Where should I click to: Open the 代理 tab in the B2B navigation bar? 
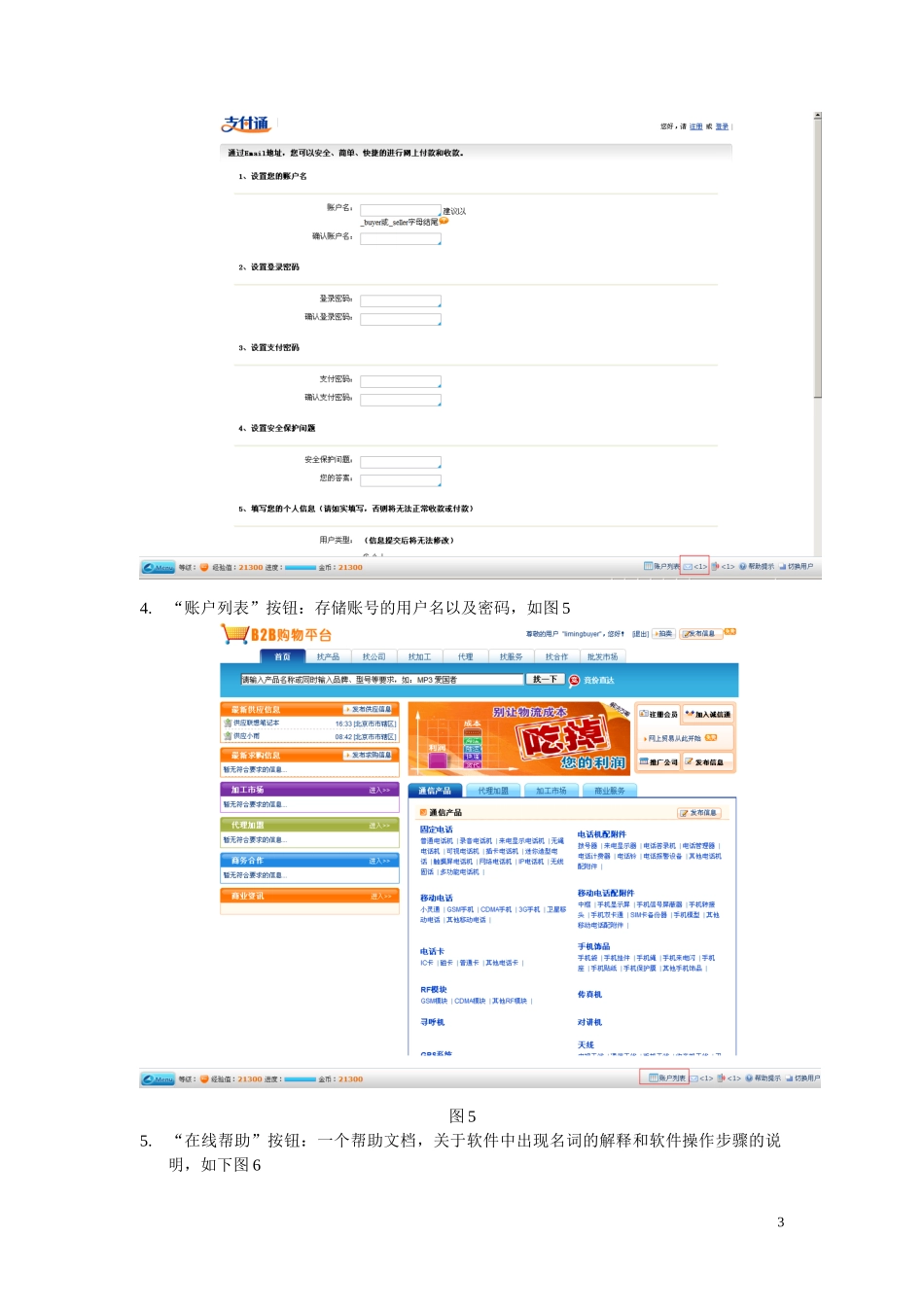pos(465,656)
